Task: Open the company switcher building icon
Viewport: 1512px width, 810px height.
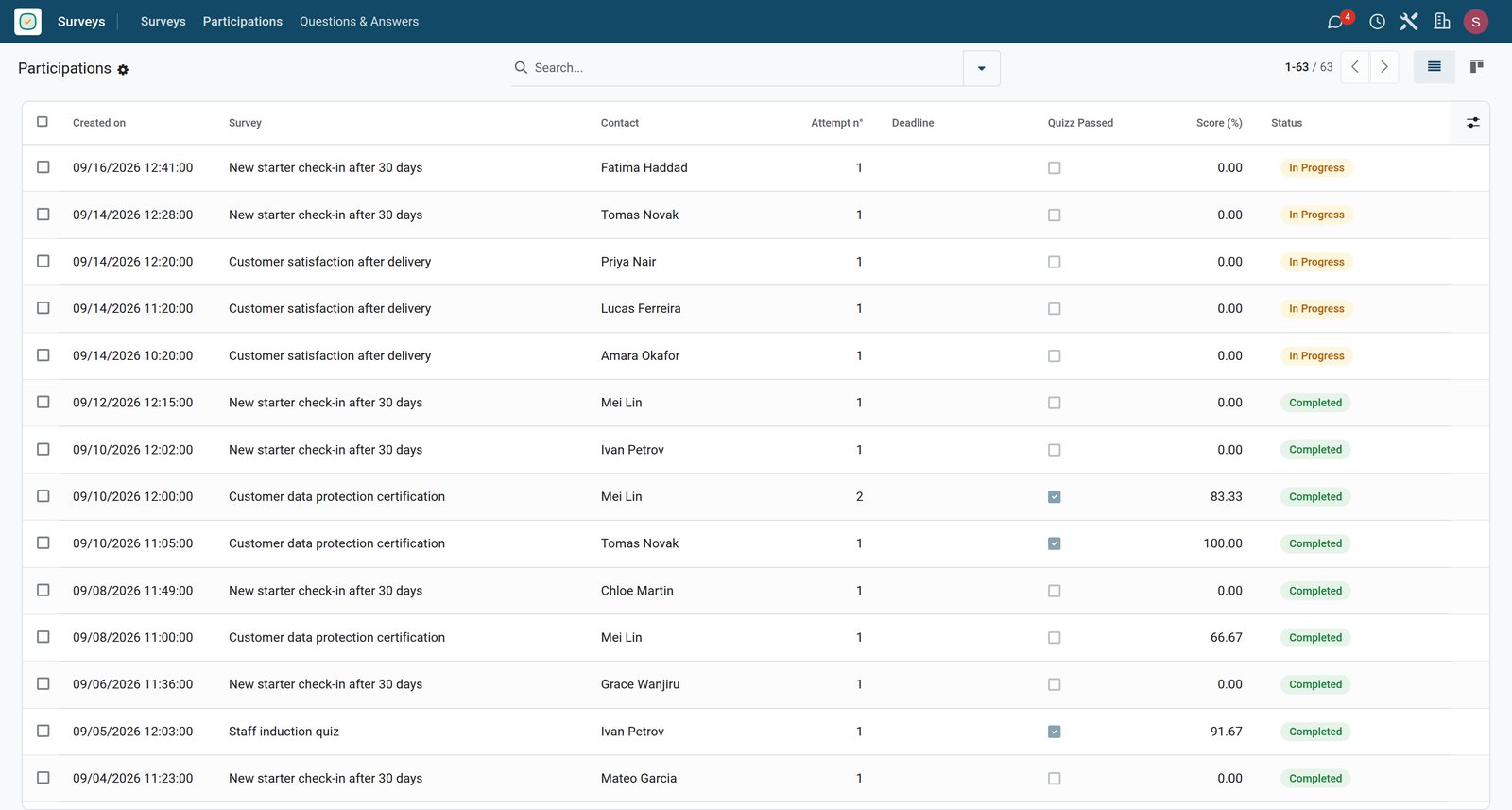Action: pyautogui.click(x=1442, y=22)
